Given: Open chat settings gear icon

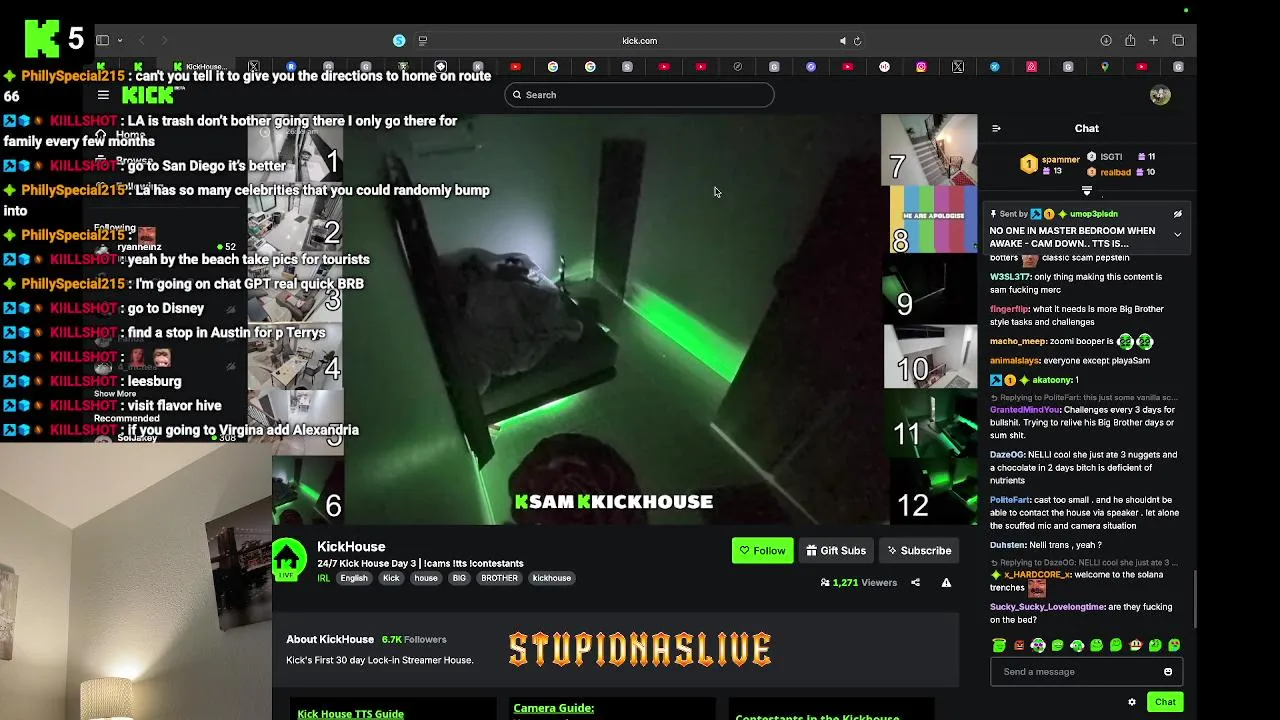Looking at the screenshot, I should tap(1132, 702).
